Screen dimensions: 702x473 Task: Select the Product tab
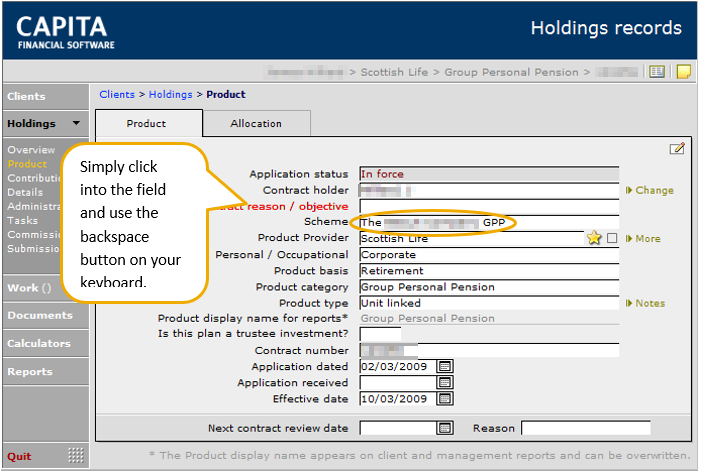coord(146,124)
